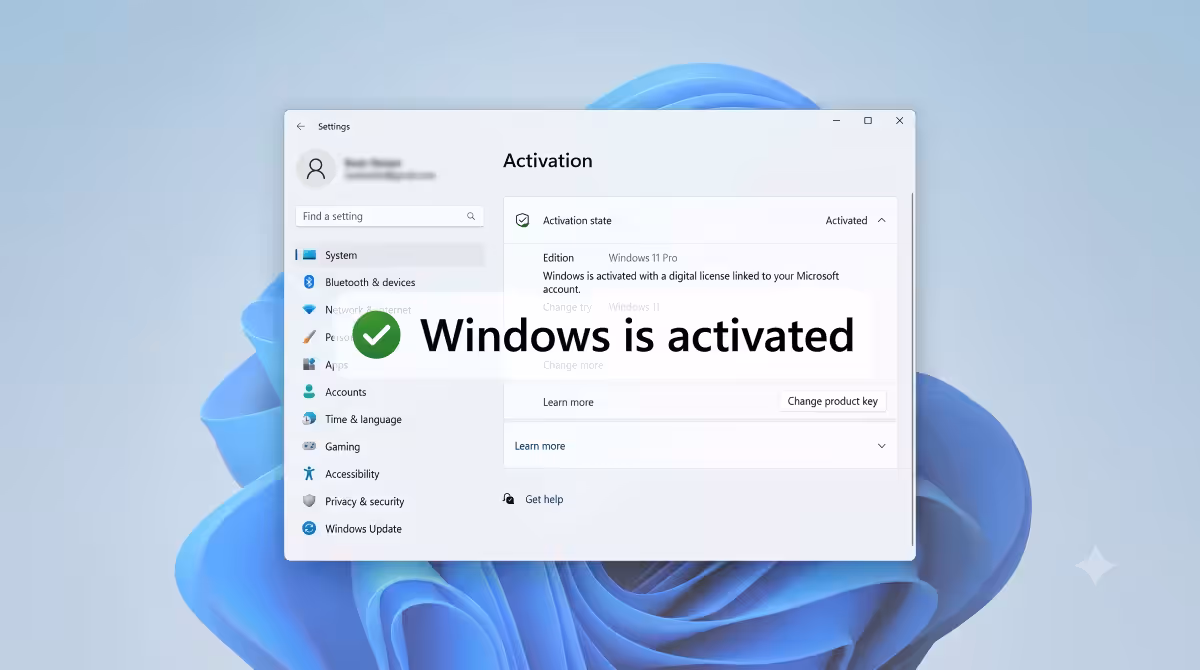The height and width of the screenshot is (670, 1200).
Task: Click the Time & language globe icon
Action: tap(309, 419)
